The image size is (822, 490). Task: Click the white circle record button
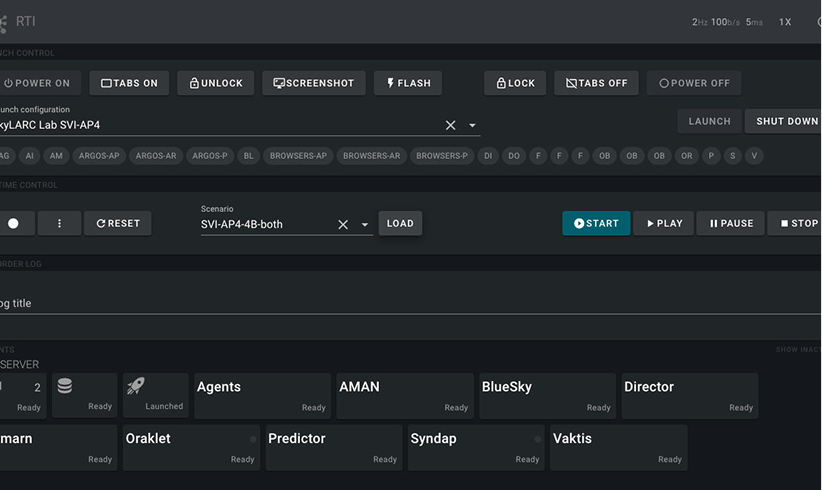tap(14, 223)
